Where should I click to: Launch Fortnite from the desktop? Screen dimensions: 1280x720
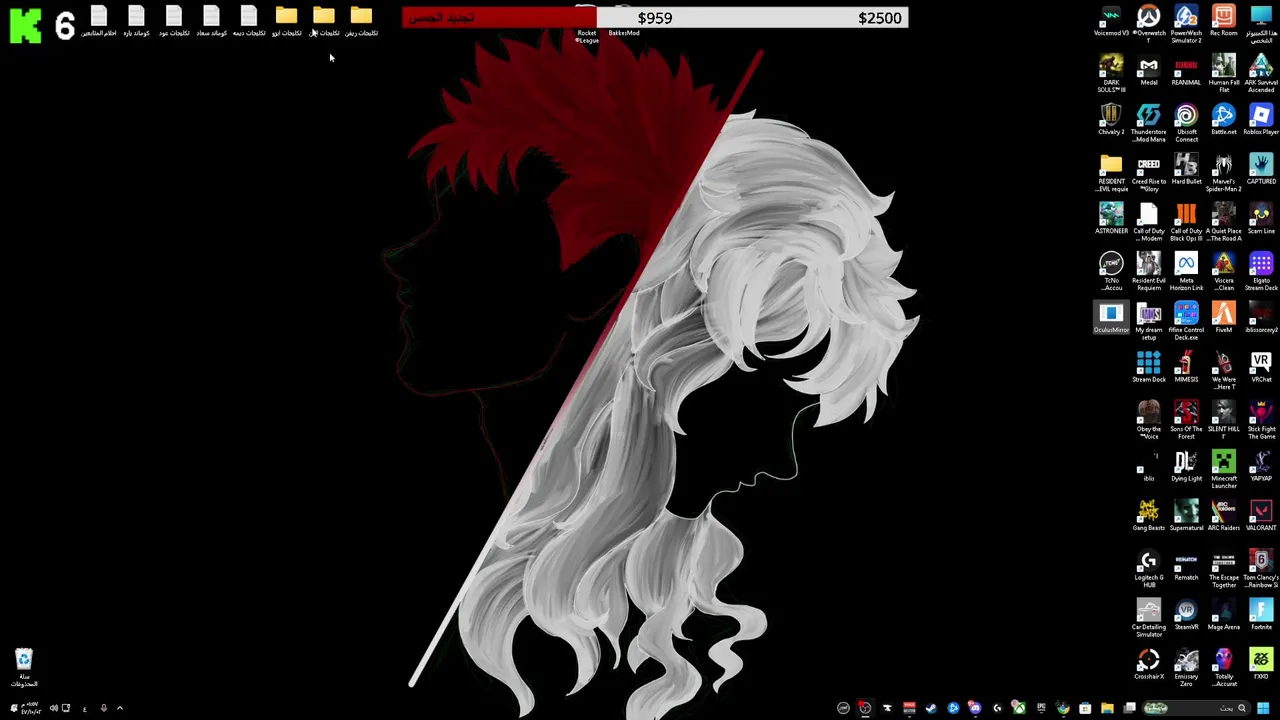click(1261, 615)
